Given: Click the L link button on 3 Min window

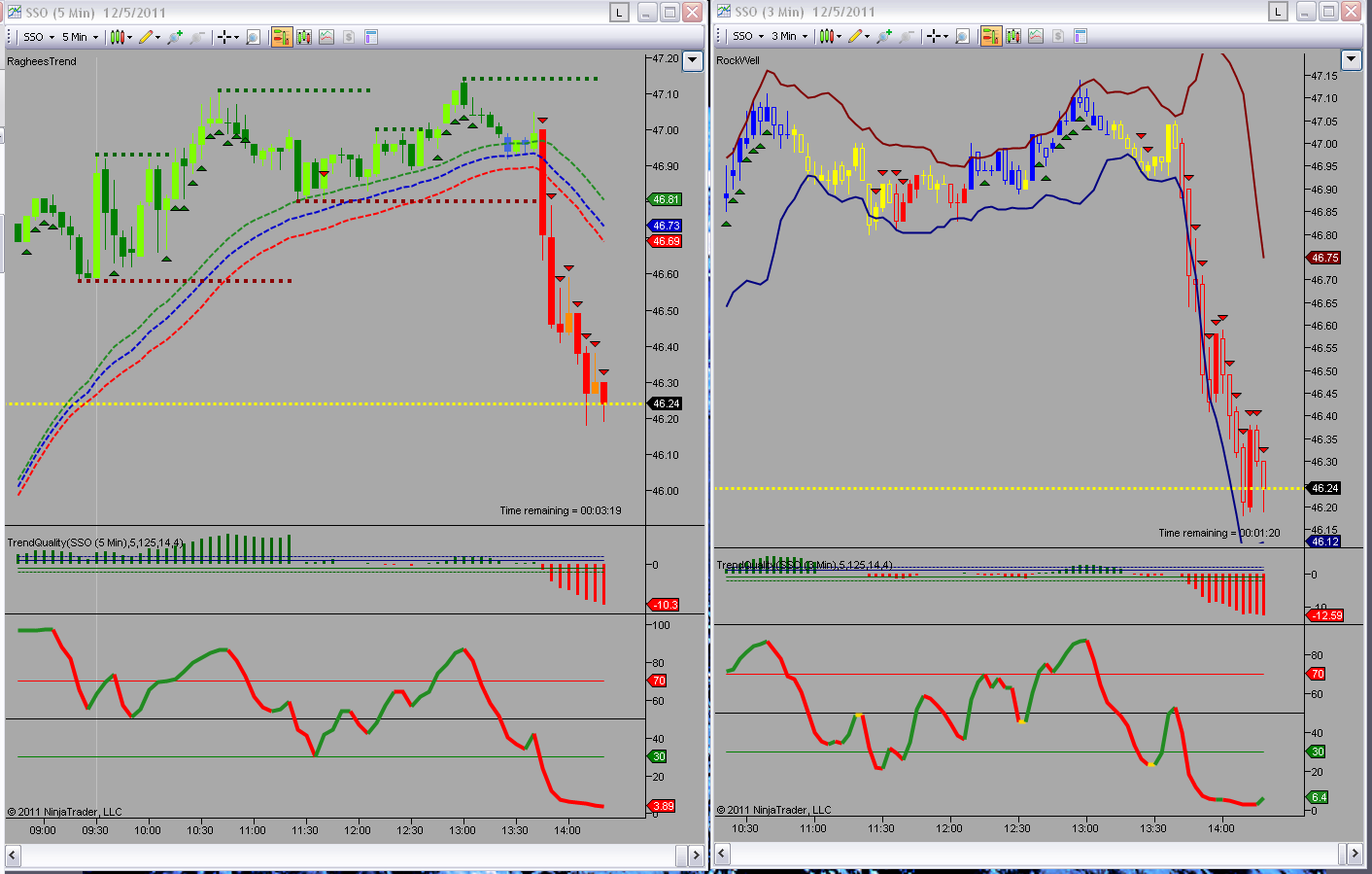Looking at the screenshot, I should tap(1278, 12).
